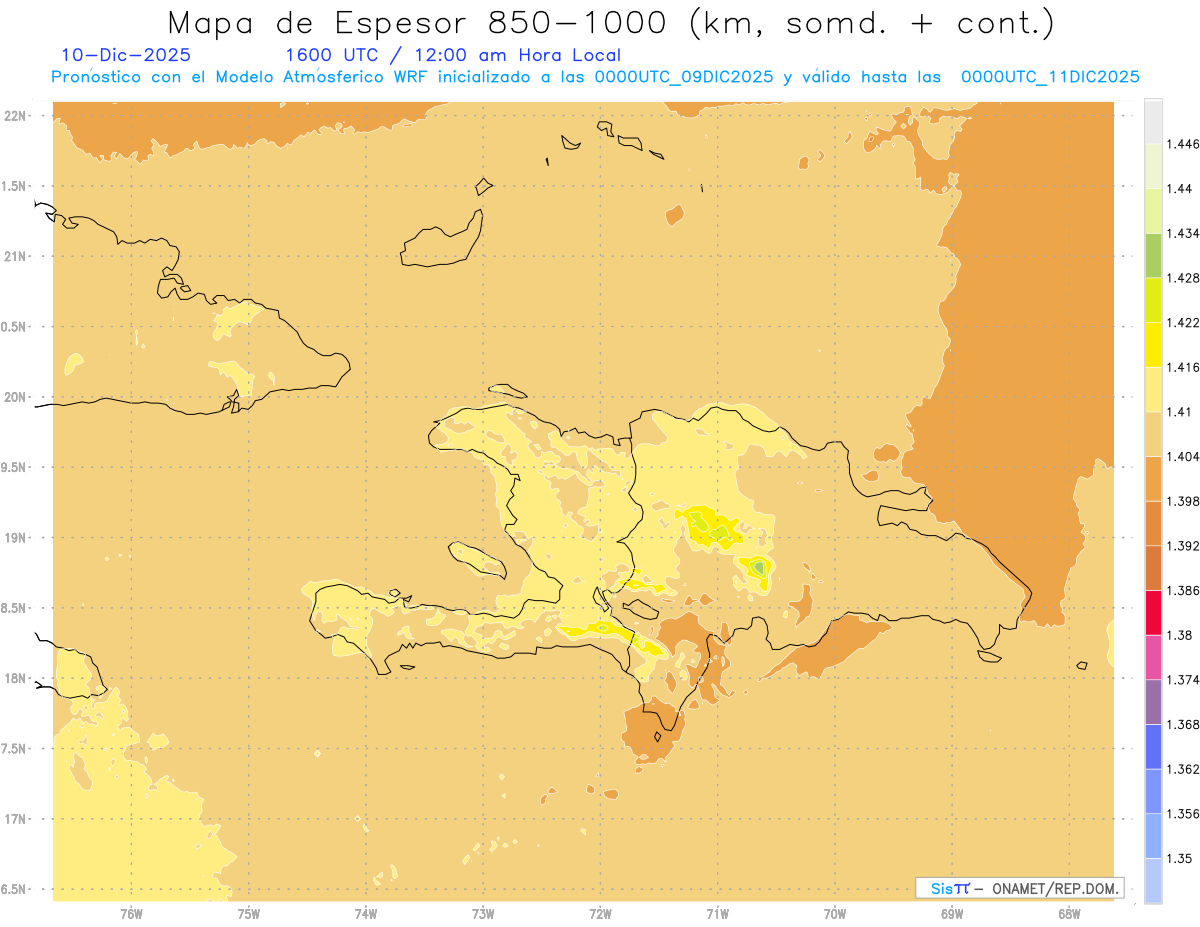Click the '21N' latitude label
Screen dimensions: 1200x927
(17, 256)
